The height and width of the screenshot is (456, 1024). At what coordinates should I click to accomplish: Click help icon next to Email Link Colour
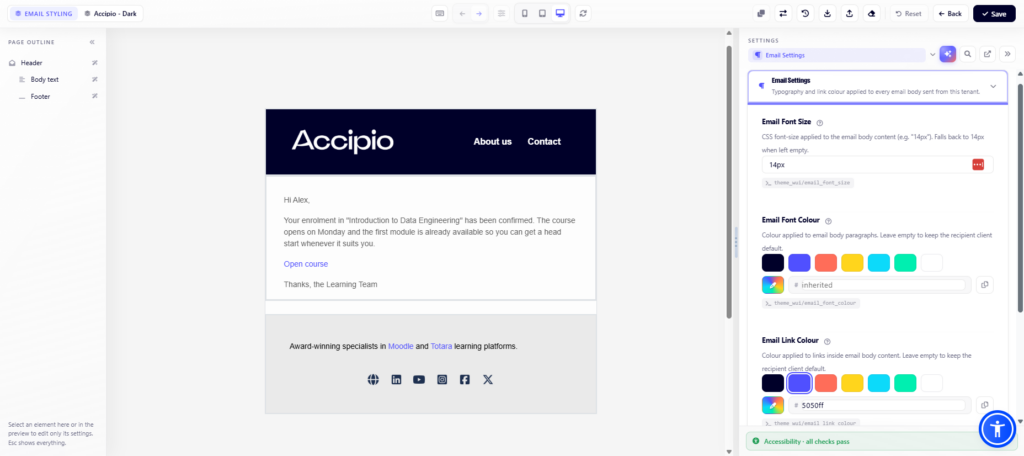(x=827, y=341)
